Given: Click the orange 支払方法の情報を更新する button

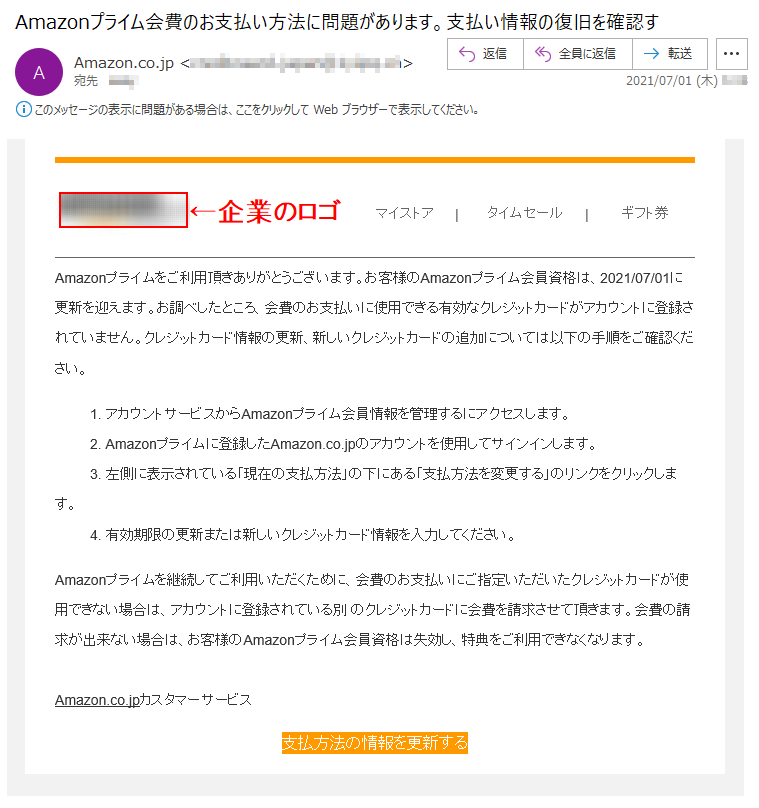Looking at the screenshot, I should [375, 743].
